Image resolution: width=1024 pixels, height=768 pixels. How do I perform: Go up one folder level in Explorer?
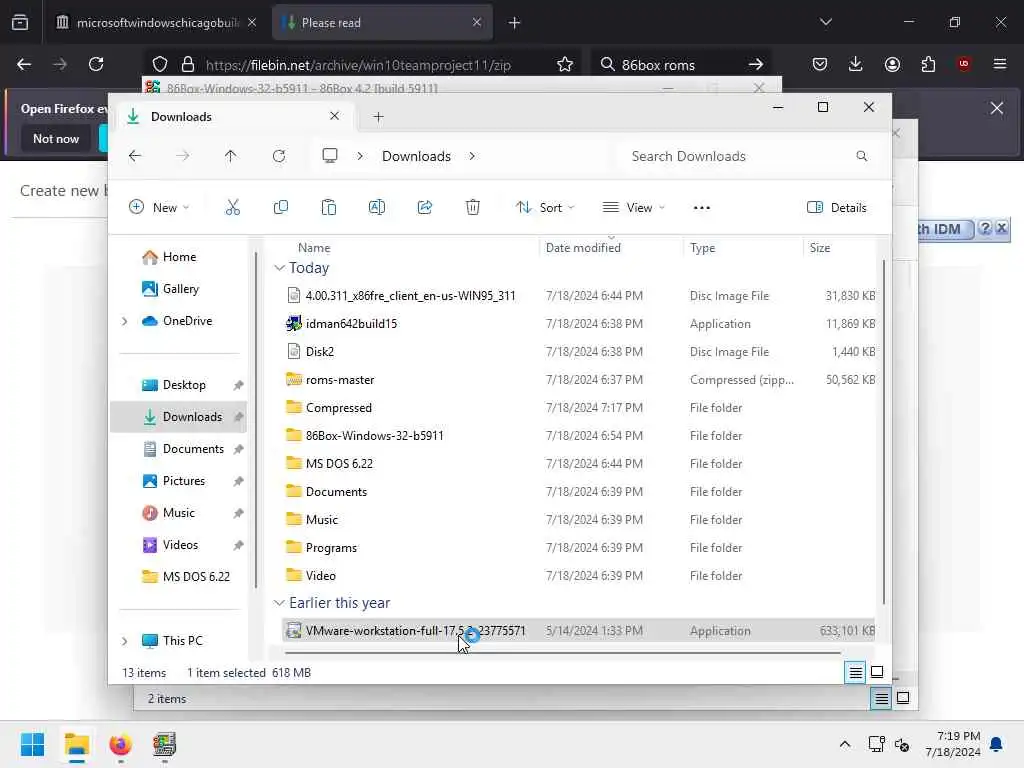231,155
